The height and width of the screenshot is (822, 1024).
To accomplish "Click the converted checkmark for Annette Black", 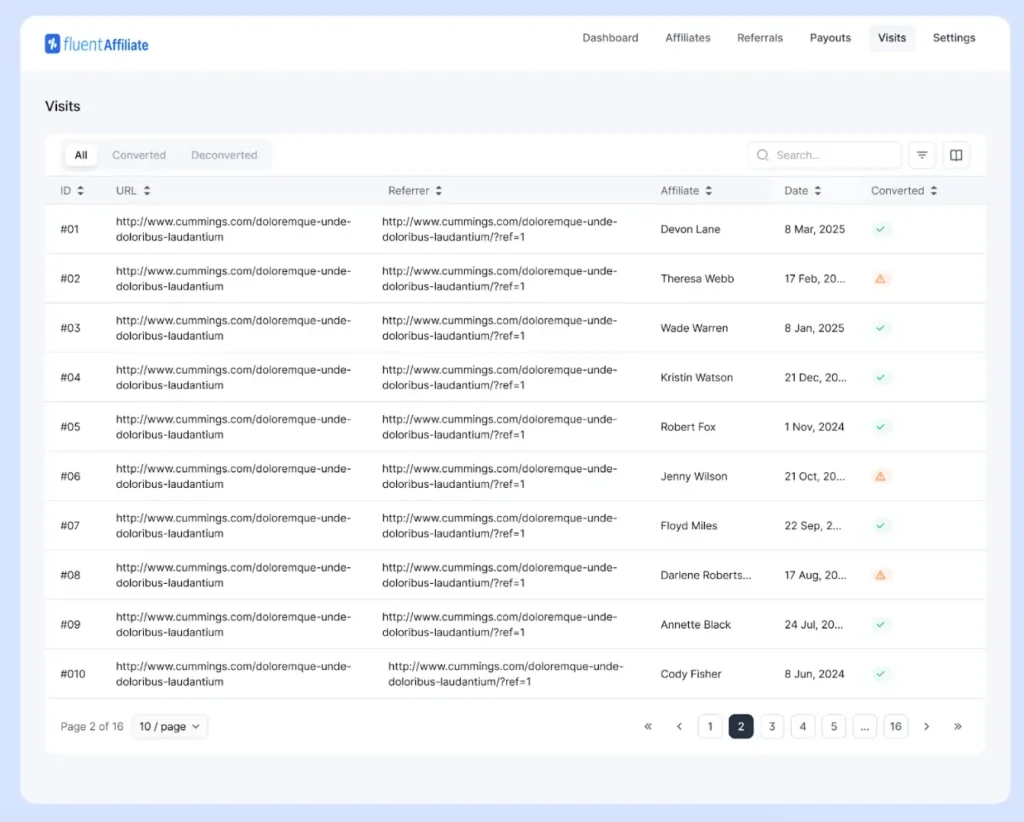I will (880, 625).
